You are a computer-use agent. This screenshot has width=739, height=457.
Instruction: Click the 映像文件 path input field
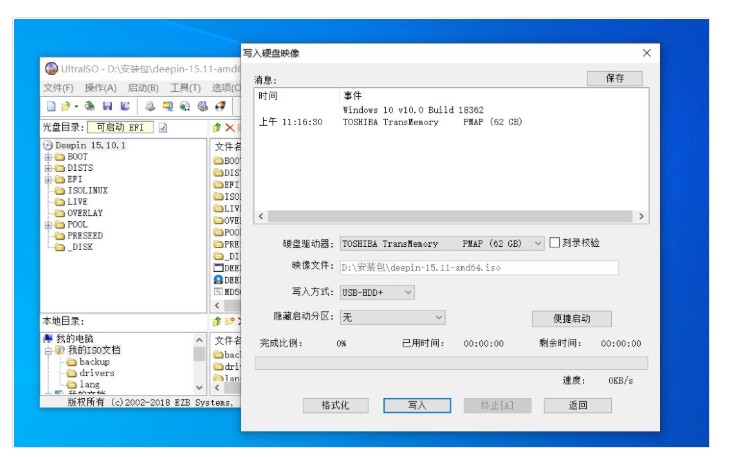tap(478, 268)
